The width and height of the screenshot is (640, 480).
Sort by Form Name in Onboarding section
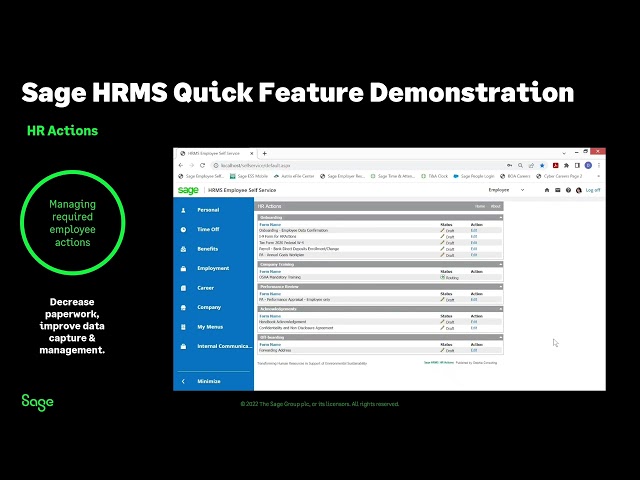coord(270,224)
